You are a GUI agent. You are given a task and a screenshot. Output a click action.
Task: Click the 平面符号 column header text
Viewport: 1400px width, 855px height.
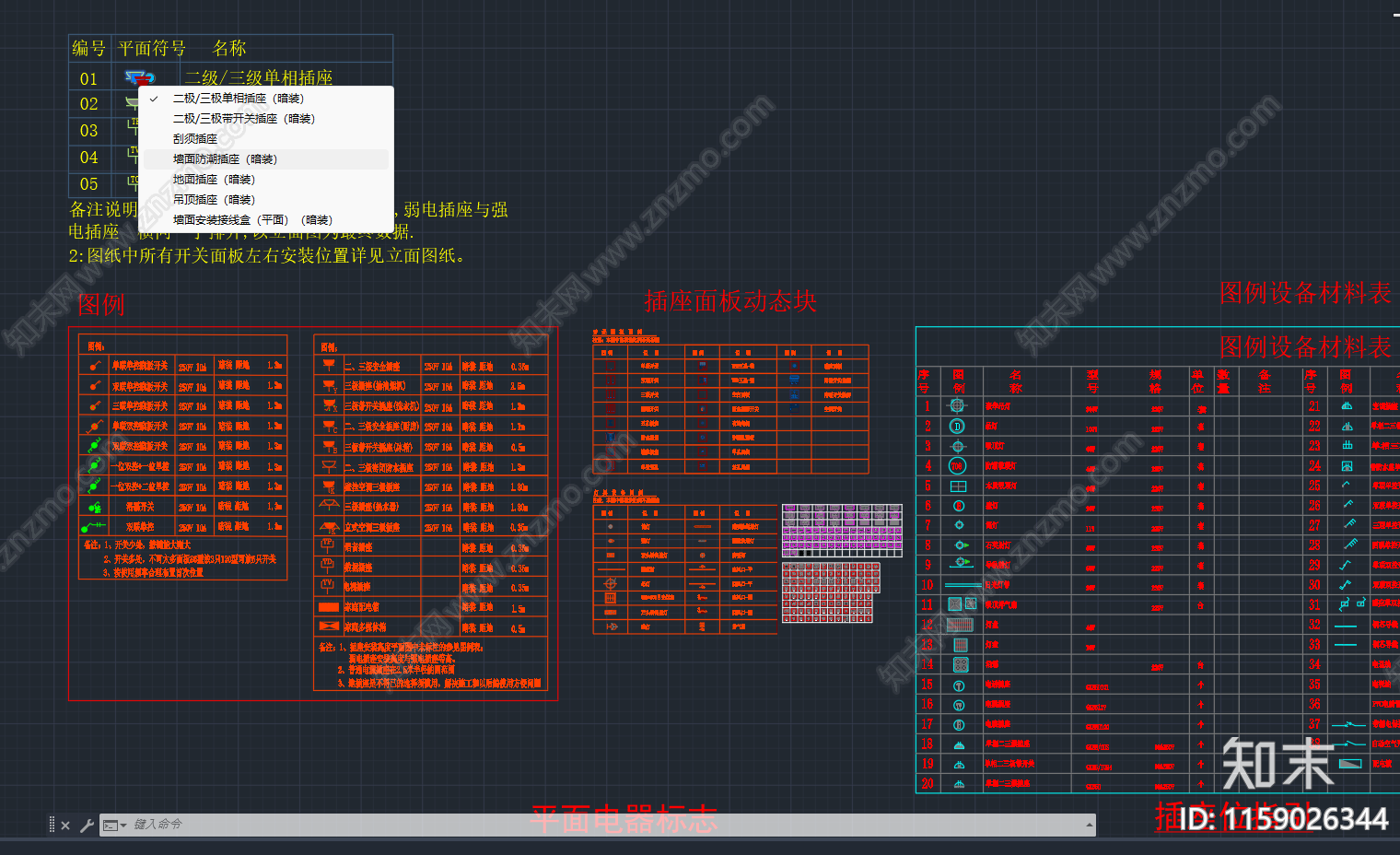(152, 48)
